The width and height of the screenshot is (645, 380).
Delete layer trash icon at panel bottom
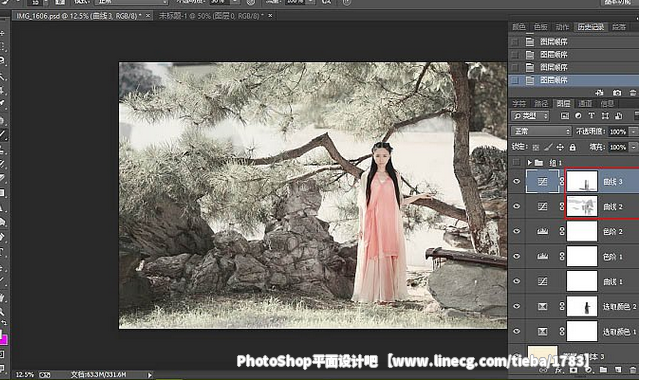point(633,370)
